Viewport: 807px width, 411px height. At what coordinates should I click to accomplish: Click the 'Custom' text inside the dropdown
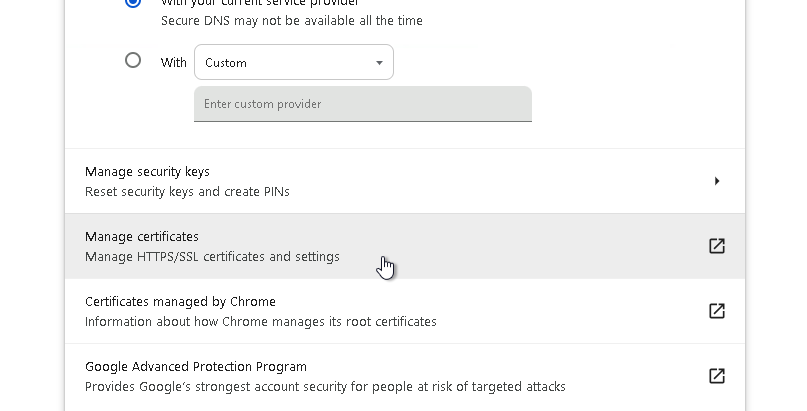pyautogui.click(x=226, y=63)
